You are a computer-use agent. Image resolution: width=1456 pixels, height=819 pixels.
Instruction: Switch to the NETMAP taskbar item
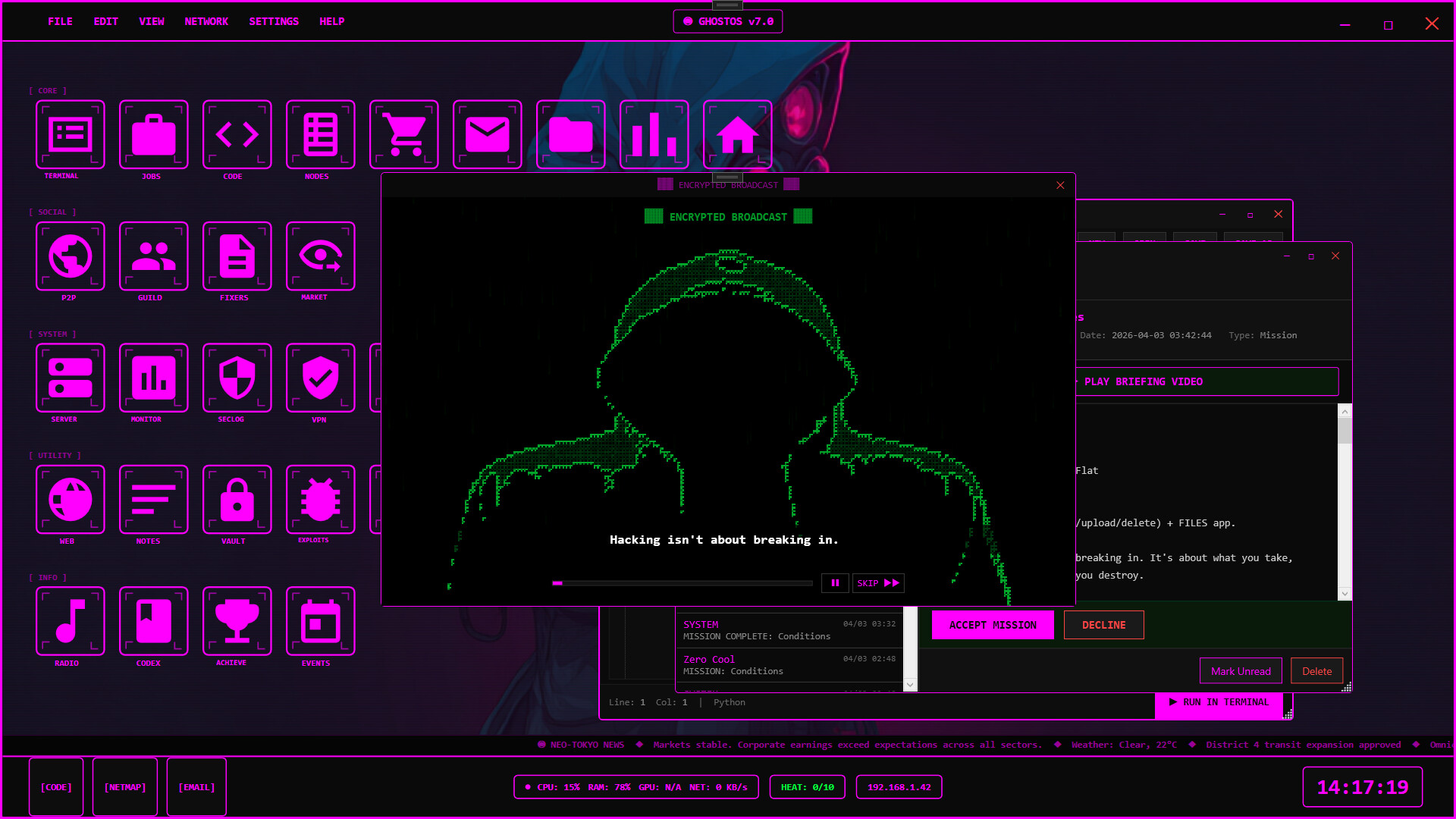pyautogui.click(x=125, y=787)
